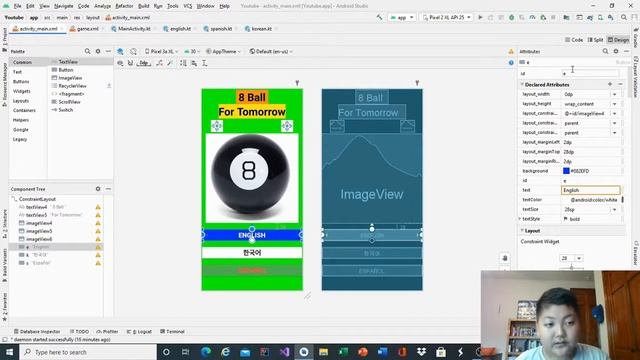
Task: Open Attributes panel settings gear
Action: [616, 51]
